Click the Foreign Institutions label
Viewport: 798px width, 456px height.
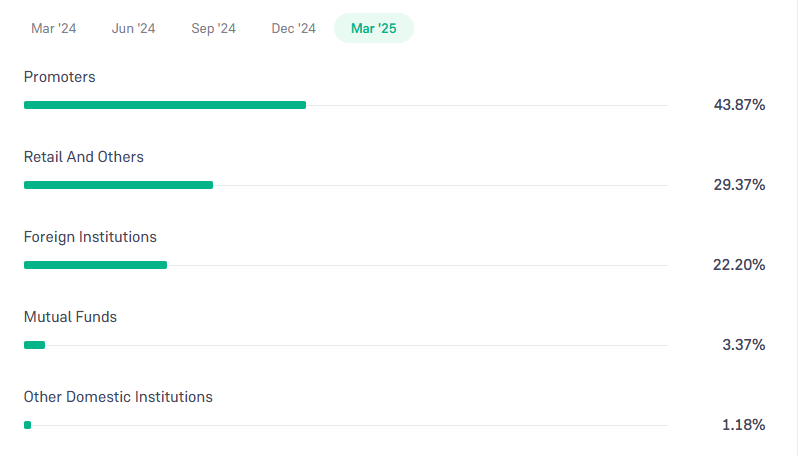(90, 237)
